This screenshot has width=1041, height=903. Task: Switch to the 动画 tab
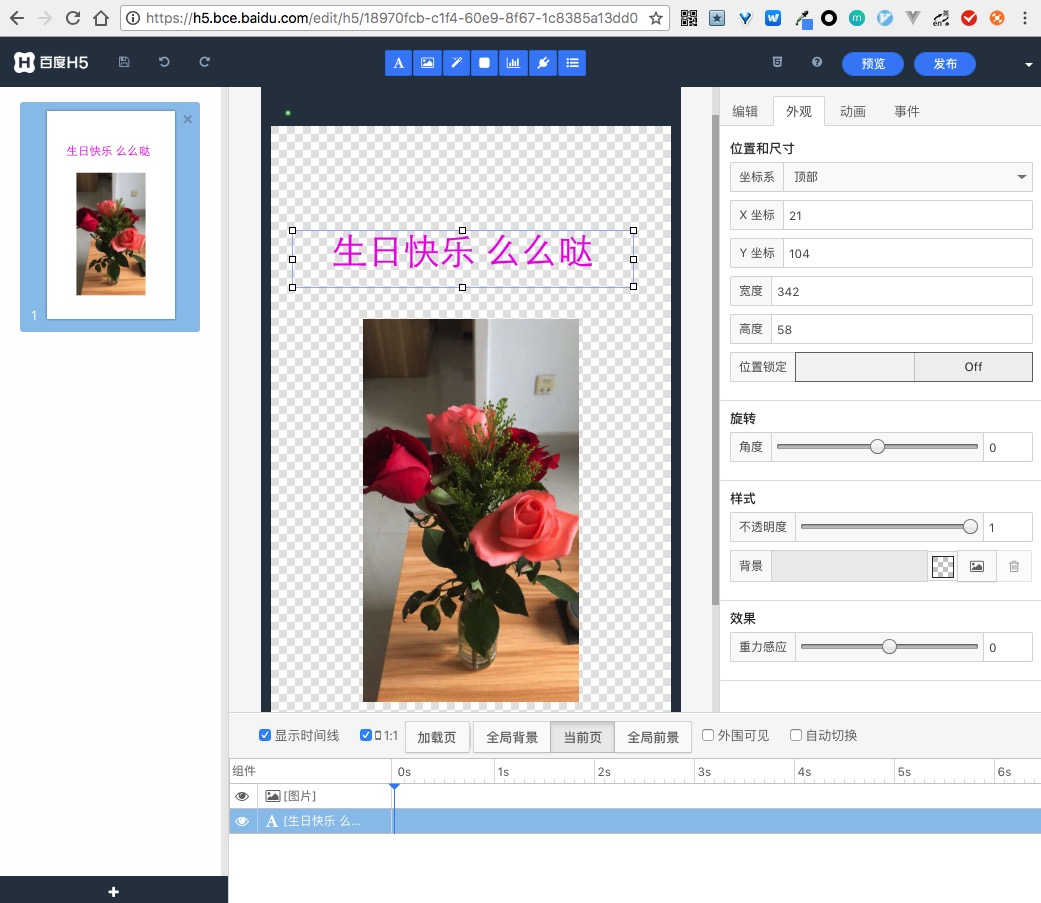tap(852, 111)
